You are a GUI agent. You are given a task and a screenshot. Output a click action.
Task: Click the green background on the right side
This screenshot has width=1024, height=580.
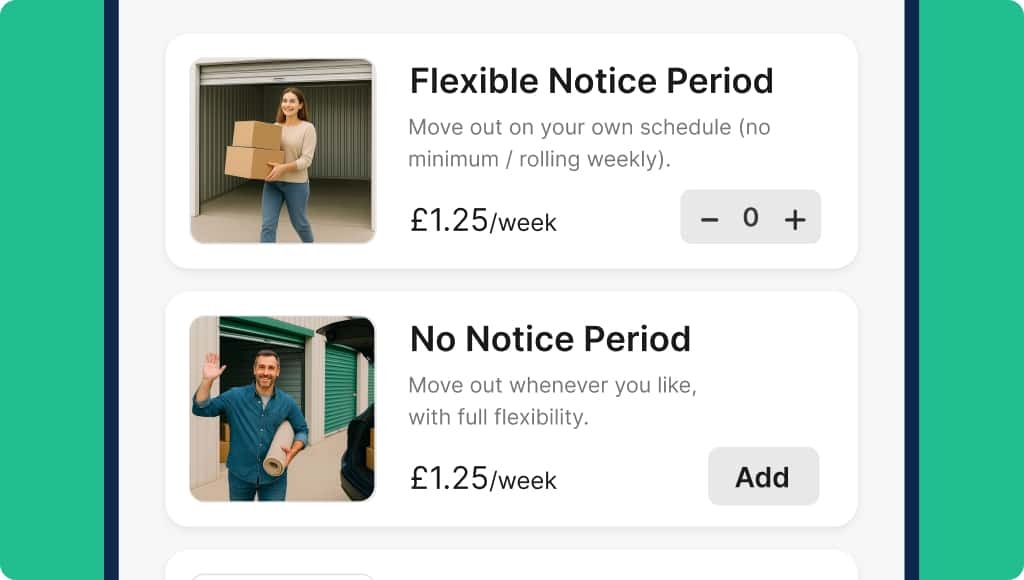971,290
